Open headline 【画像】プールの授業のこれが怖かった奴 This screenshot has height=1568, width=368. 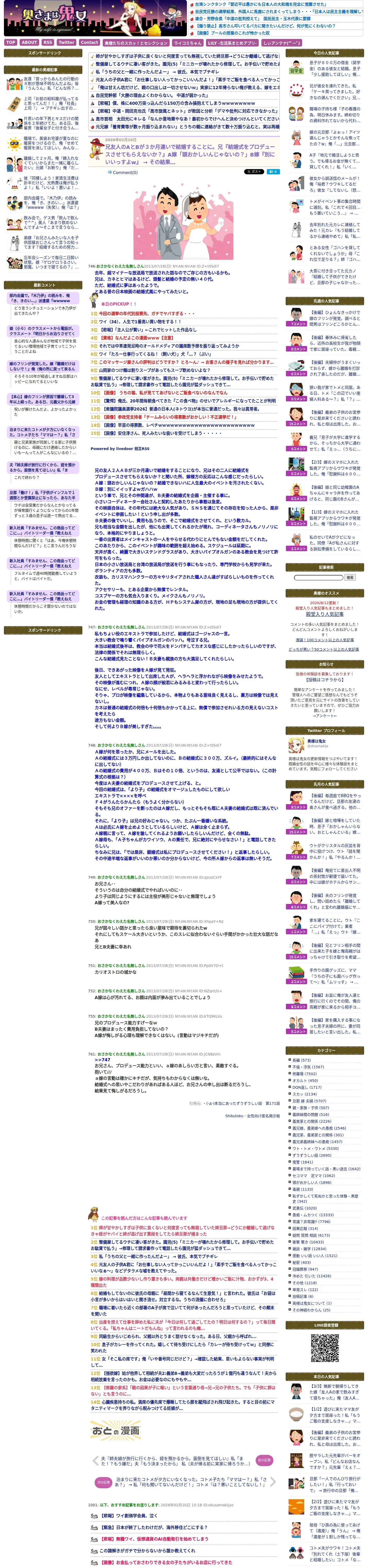232,33
